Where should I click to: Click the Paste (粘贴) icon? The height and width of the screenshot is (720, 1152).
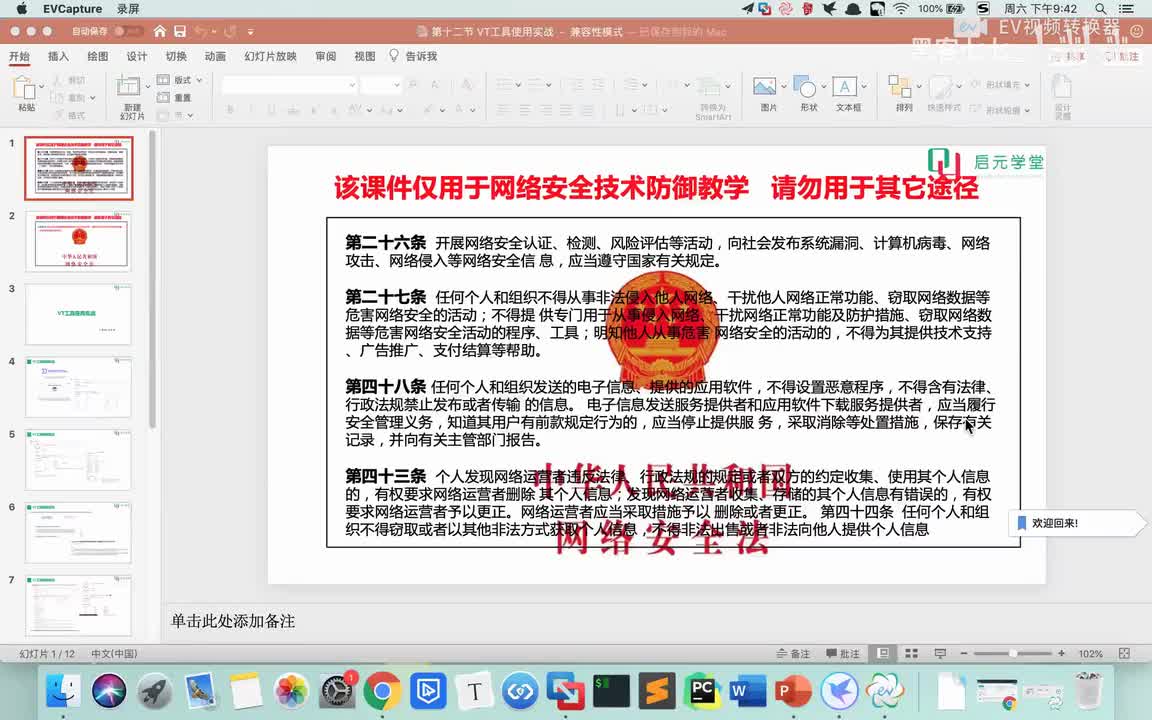(25, 88)
